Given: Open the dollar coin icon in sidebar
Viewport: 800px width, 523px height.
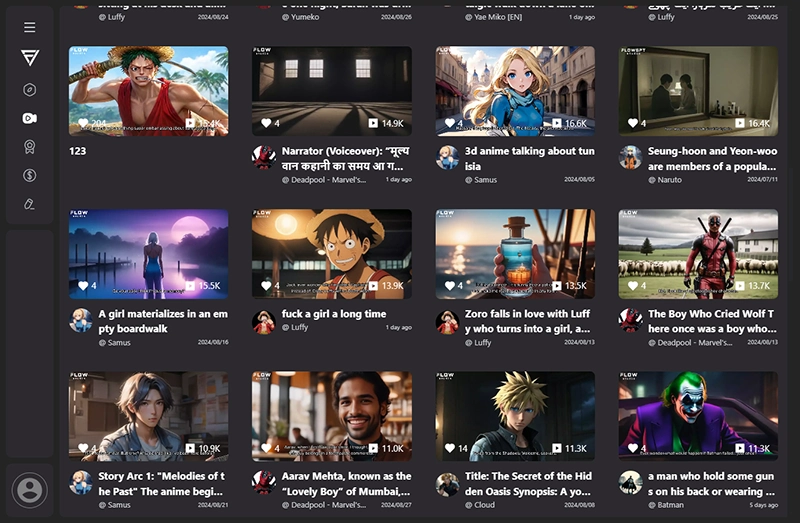Looking at the screenshot, I should pyautogui.click(x=30, y=176).
